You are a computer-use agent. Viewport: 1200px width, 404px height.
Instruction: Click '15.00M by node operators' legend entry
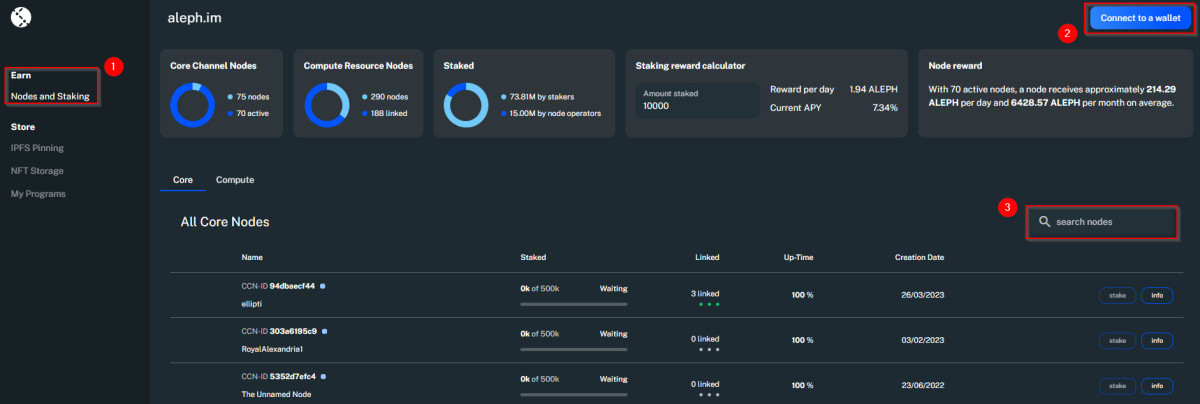click(x=550, y=113)
